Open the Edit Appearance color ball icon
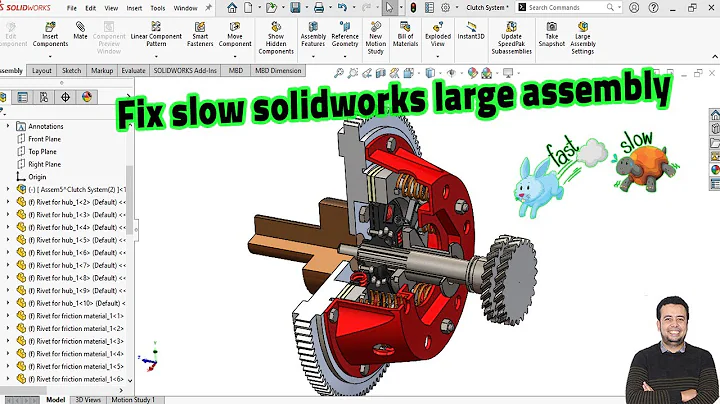 click(x=472, y=73)
